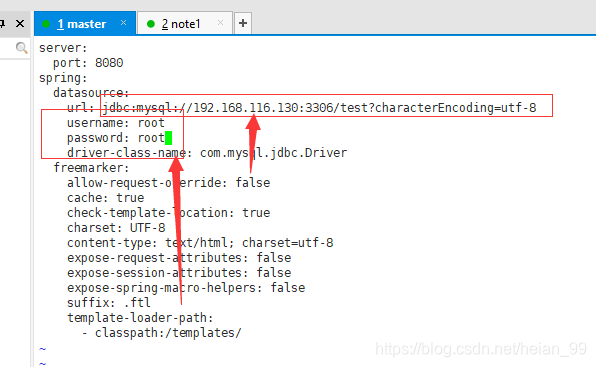Click the 'password: root' line
Screen dimensions: 596x367
point(116,138)
